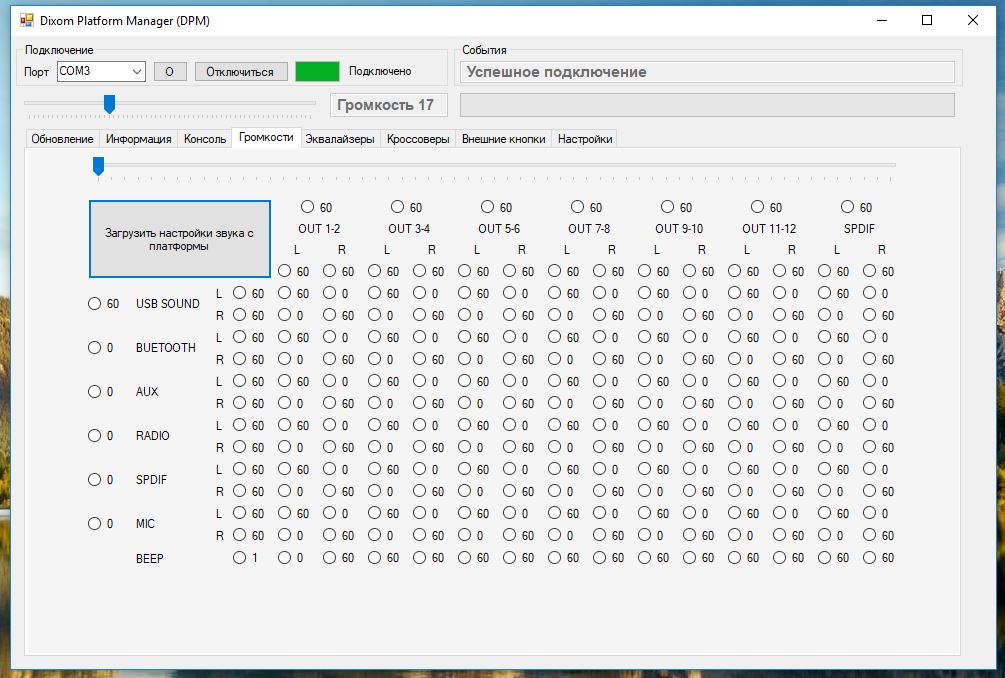Select the radio button above OUT 1-2
Viewport: 1005px width, 678px height.
(x=308, y=207)
